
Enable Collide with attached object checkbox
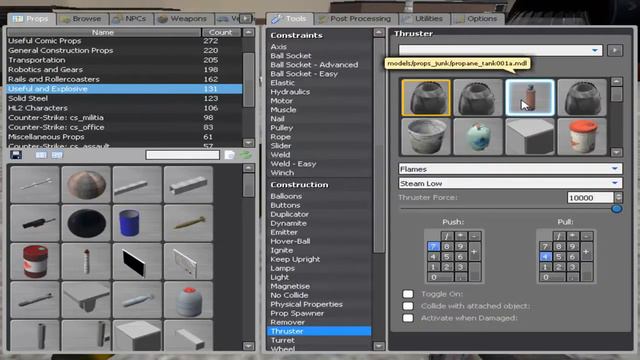408,306
